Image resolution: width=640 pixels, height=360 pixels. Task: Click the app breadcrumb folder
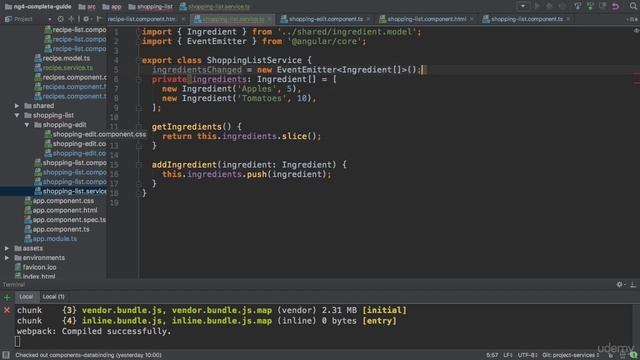112,7
